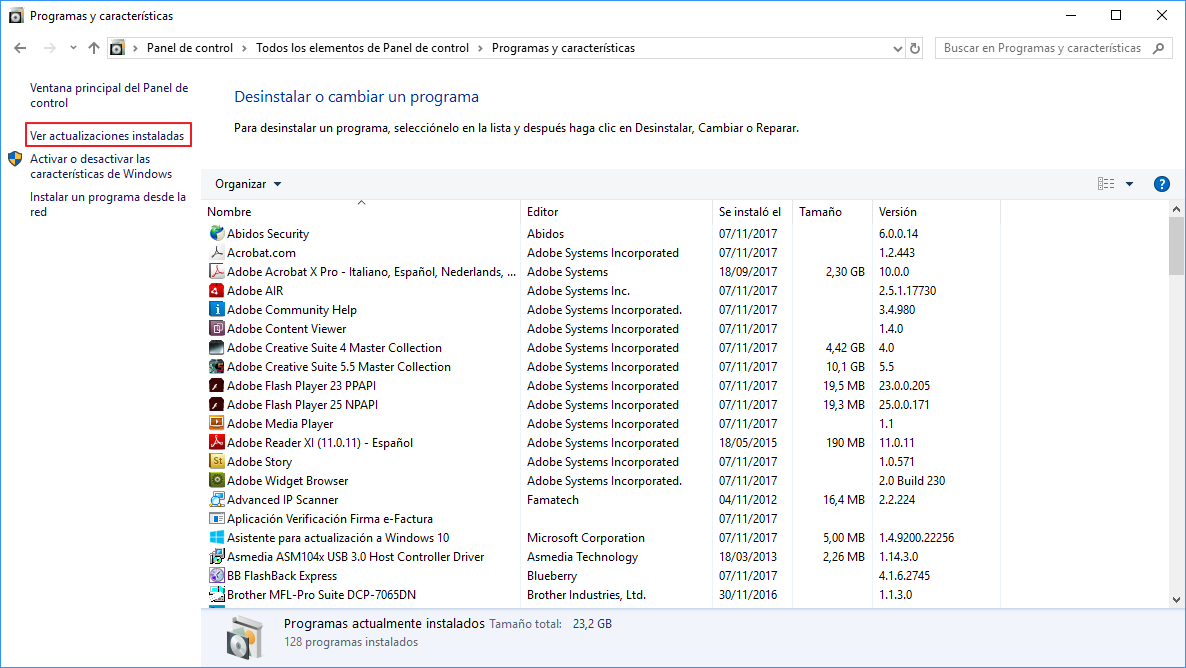Viewport: 1186px width, 668px height.
Task: Go up one level with the up arrow
Action: [x=94, y=48]
